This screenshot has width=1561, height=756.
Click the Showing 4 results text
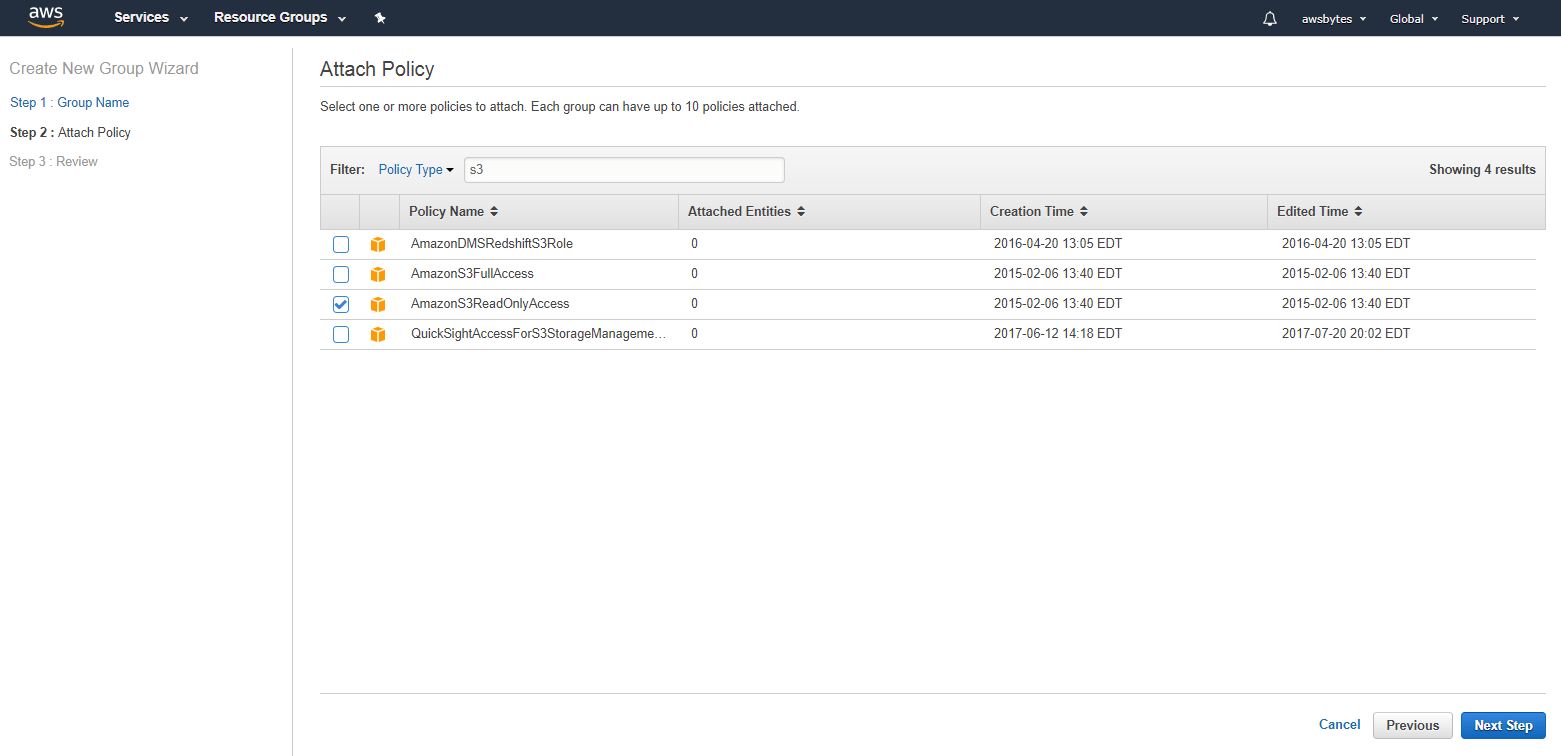(x=1482, y=170)
